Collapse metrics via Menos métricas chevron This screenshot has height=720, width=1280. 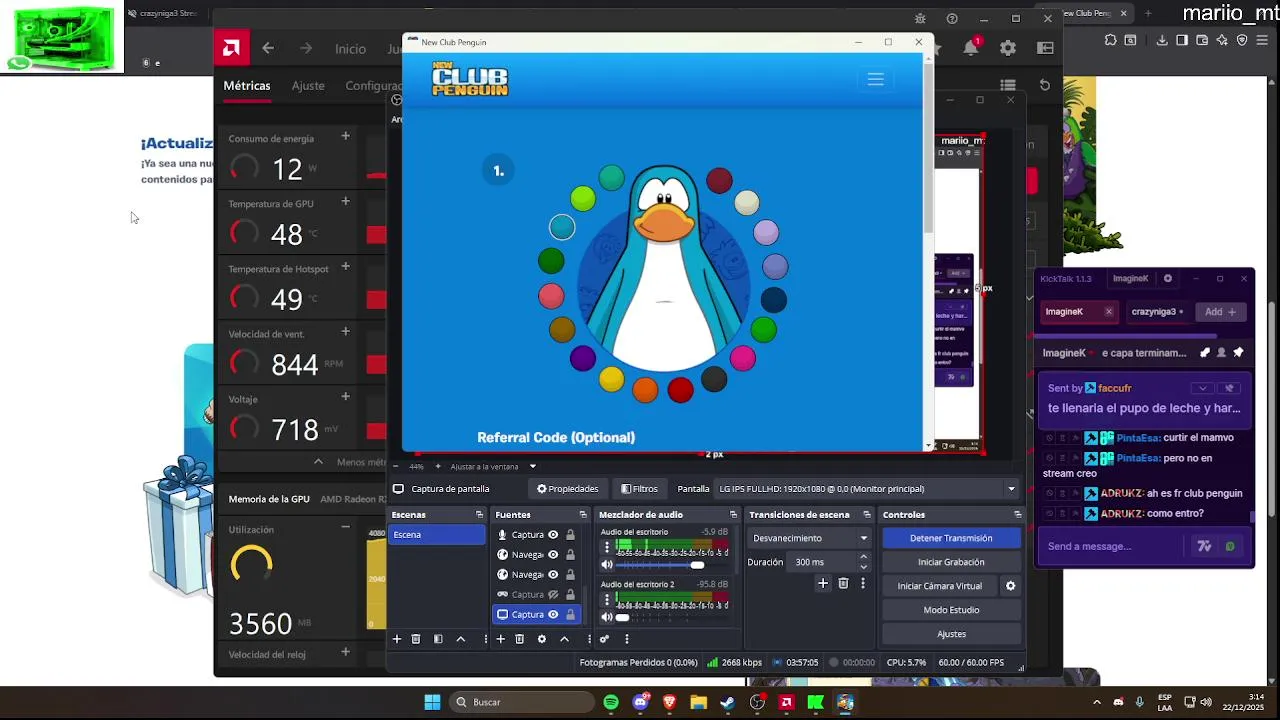(318, 462)
